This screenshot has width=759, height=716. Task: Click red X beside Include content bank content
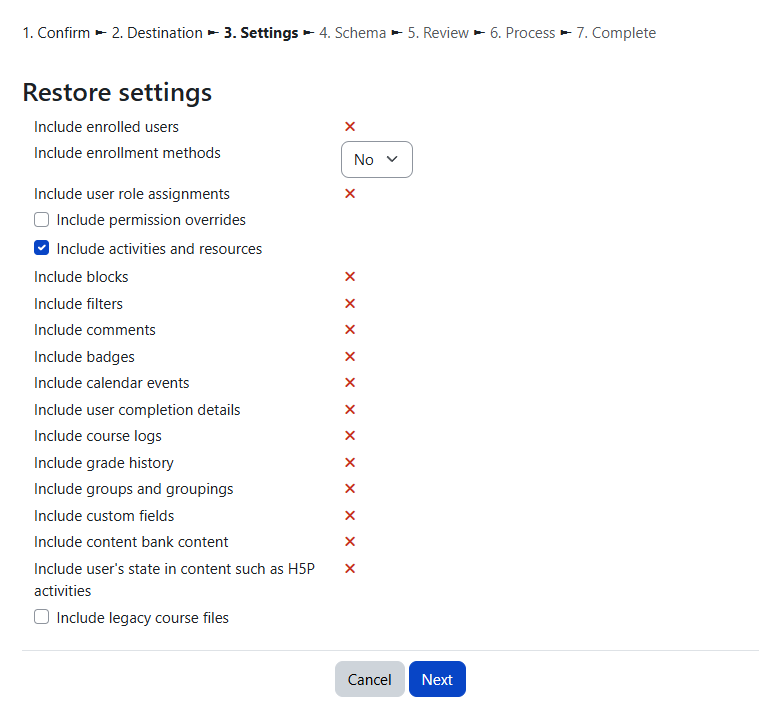[350, 542]
